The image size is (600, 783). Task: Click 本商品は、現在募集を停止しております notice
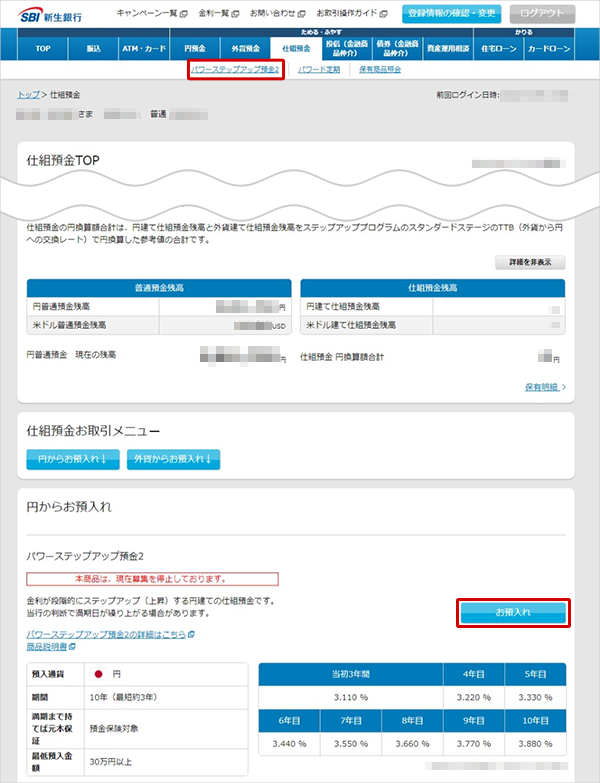click(x=152, y=579)
